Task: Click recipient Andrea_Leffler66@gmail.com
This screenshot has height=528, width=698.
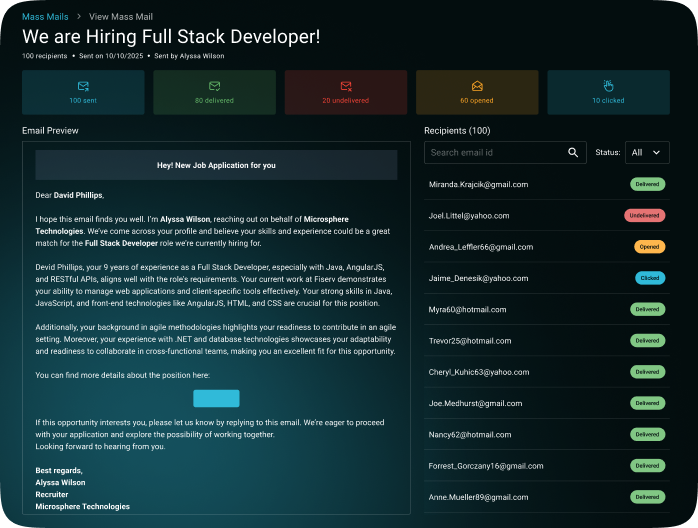Action: pos(481,247)
